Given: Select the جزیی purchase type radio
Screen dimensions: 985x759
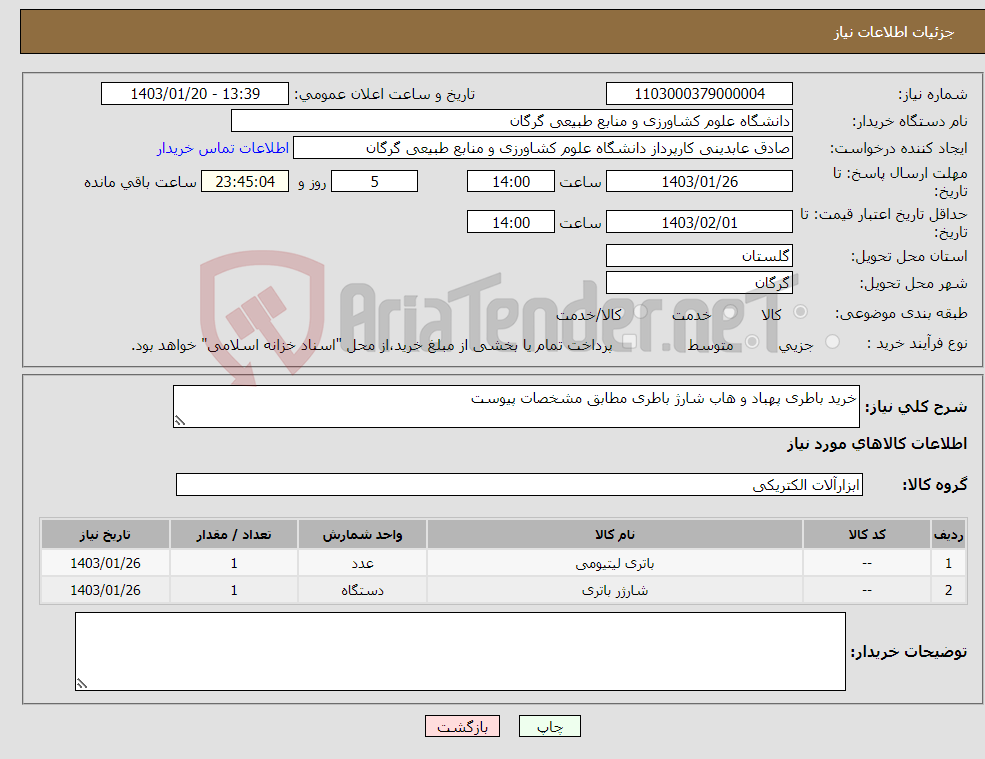Looking at the screenshot, I should coord(832,342).
